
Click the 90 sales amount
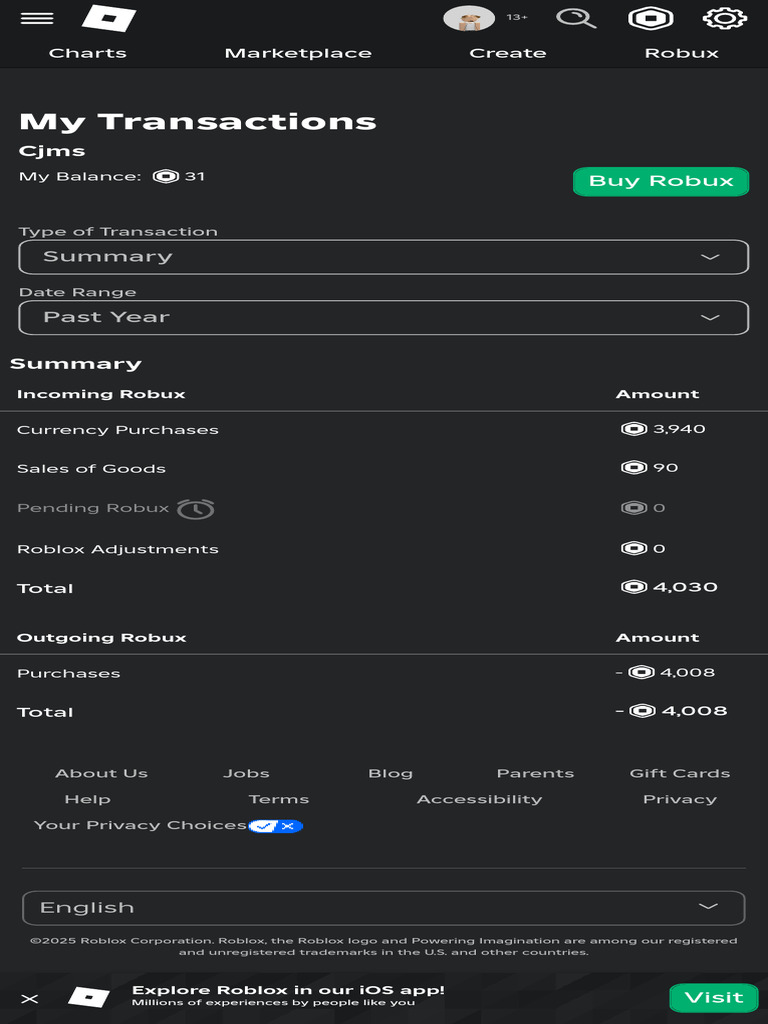(x=665, y=468)
